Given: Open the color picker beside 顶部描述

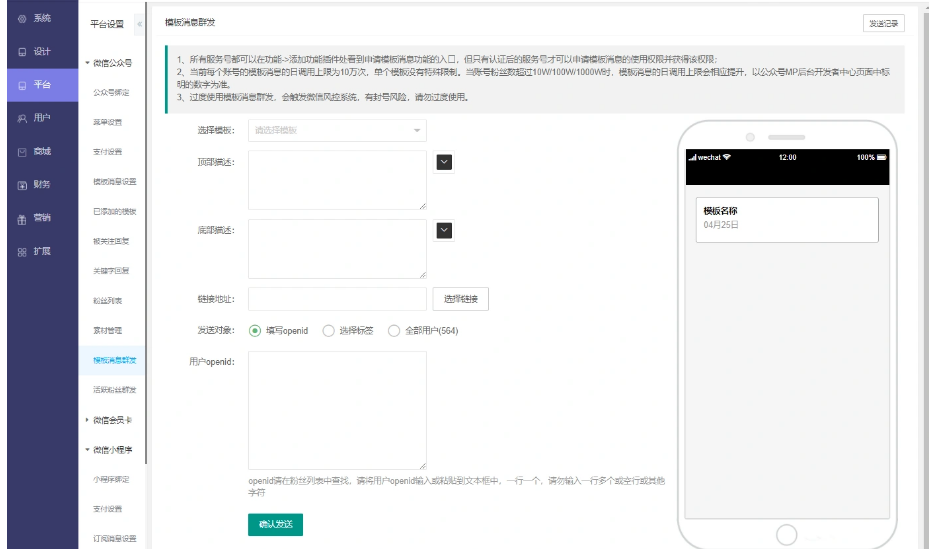Looking at the screenshot, I should click(445, 162).
